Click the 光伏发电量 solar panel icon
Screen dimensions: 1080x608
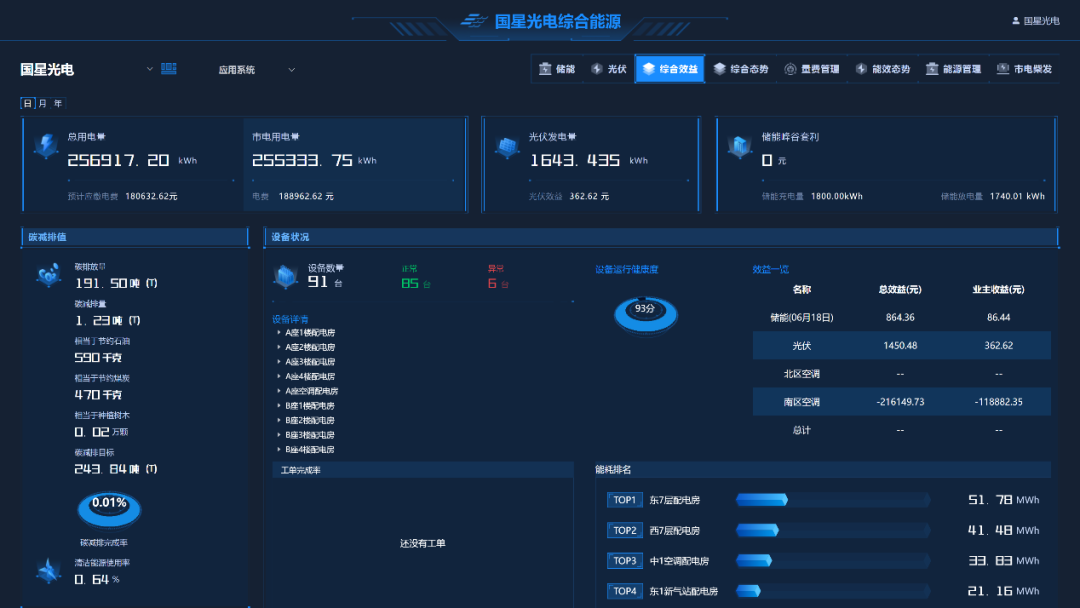coord(507,147)
